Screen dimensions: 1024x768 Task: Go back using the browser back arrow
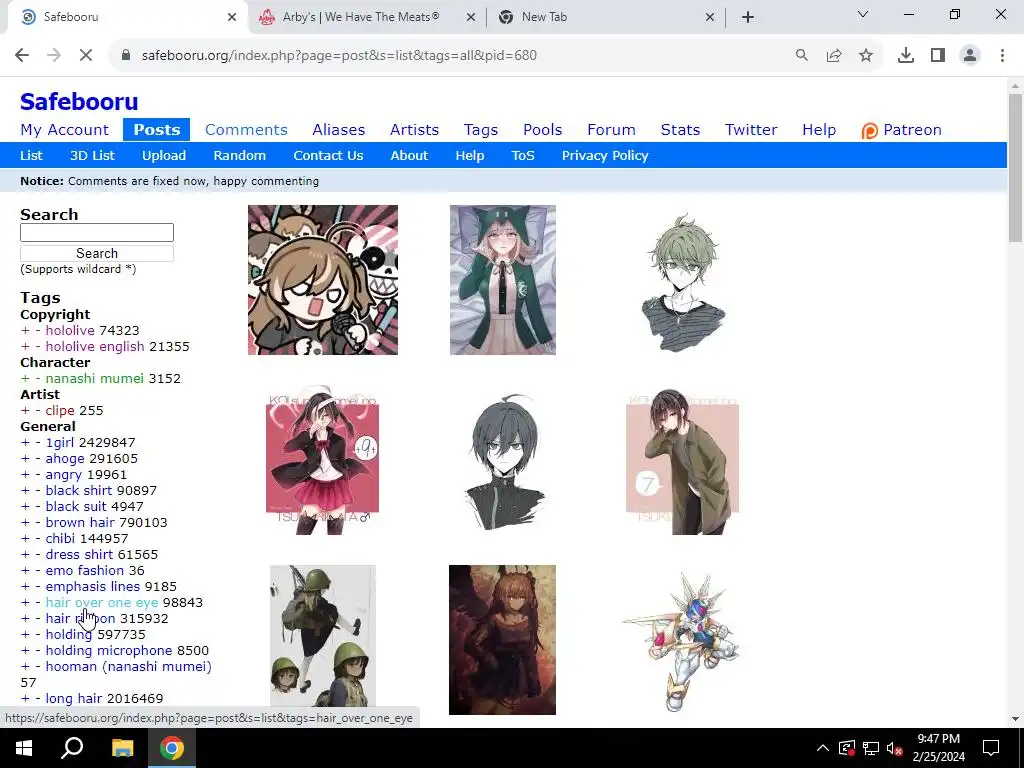(22, 56)
